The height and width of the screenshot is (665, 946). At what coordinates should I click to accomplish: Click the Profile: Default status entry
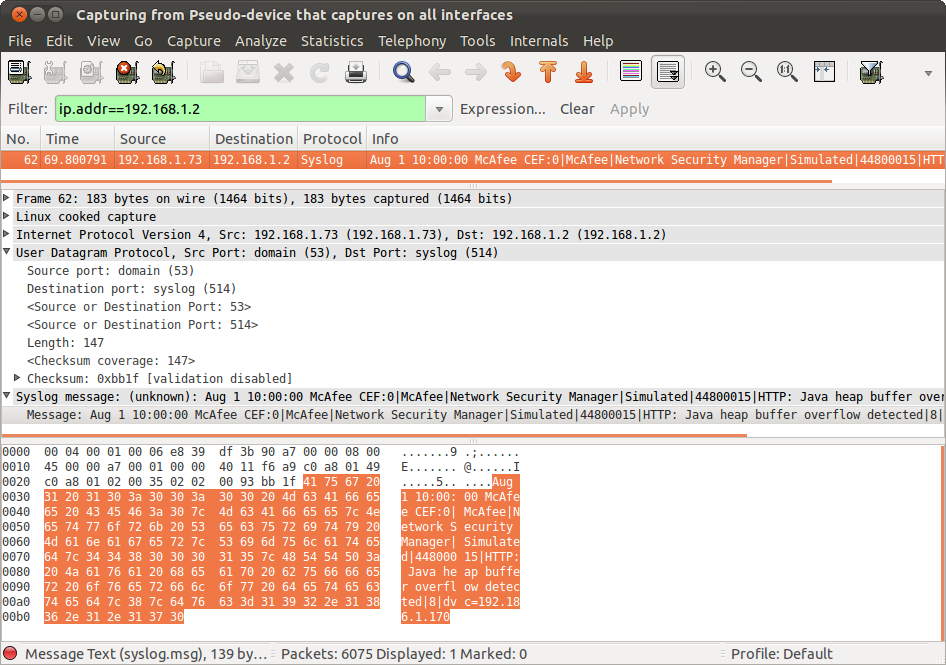click(x=781, y=654)
